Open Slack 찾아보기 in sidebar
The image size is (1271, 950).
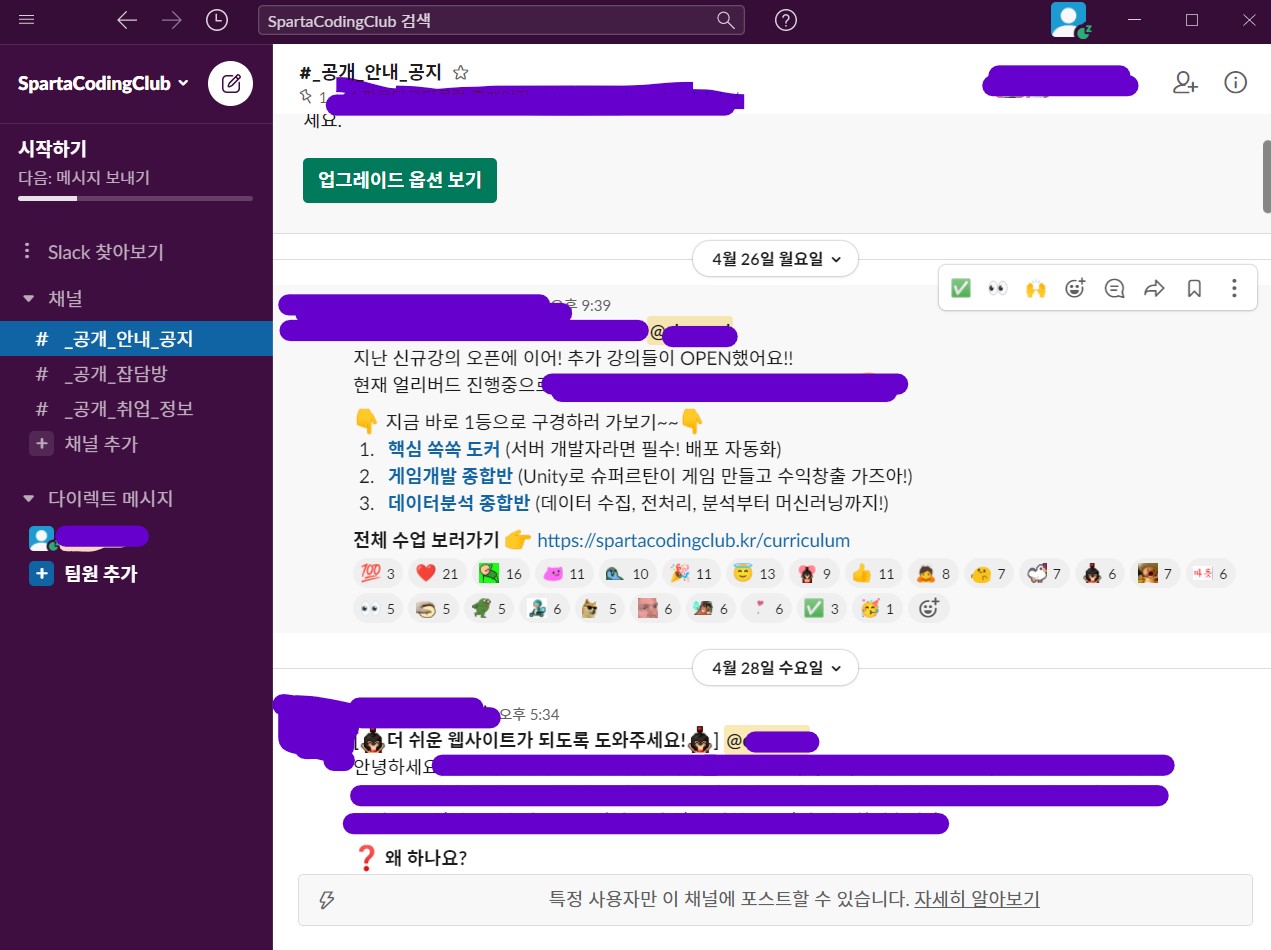click(x=106, y=251)
